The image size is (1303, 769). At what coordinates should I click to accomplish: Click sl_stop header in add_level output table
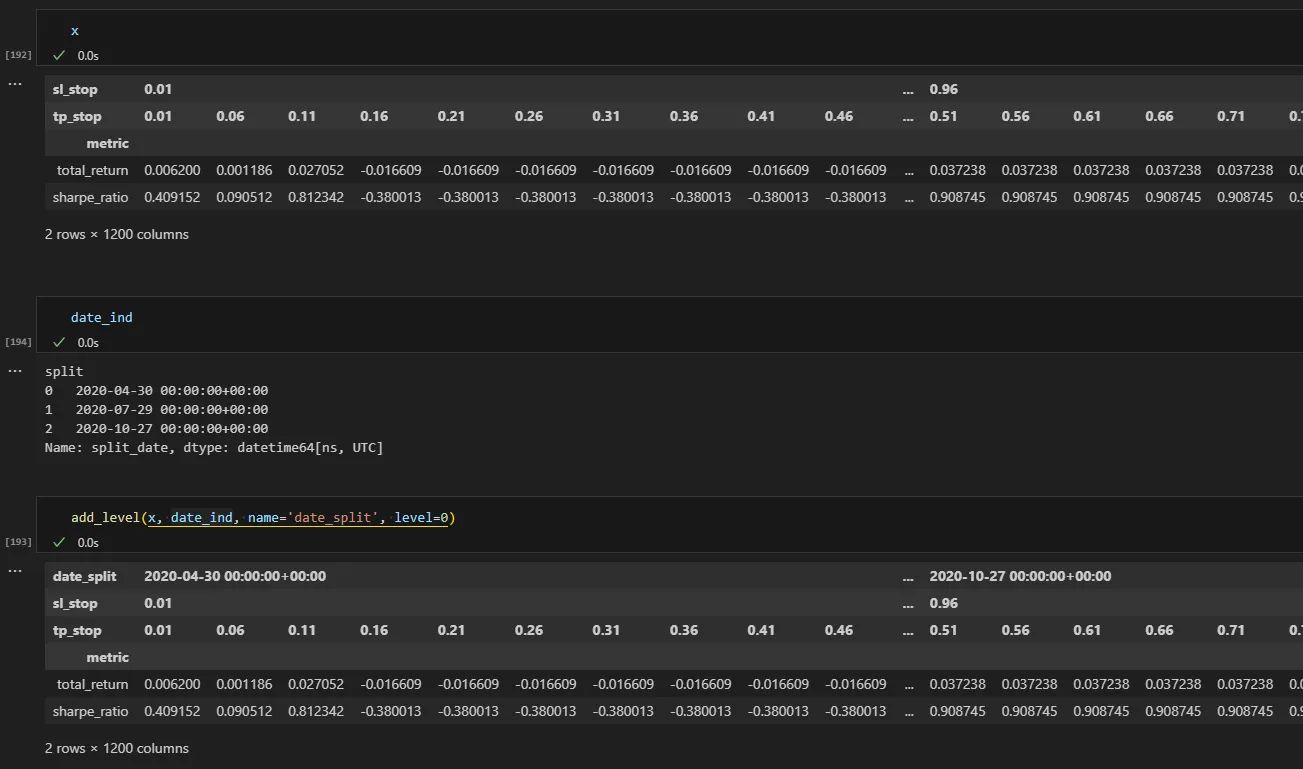pos(75,604)
